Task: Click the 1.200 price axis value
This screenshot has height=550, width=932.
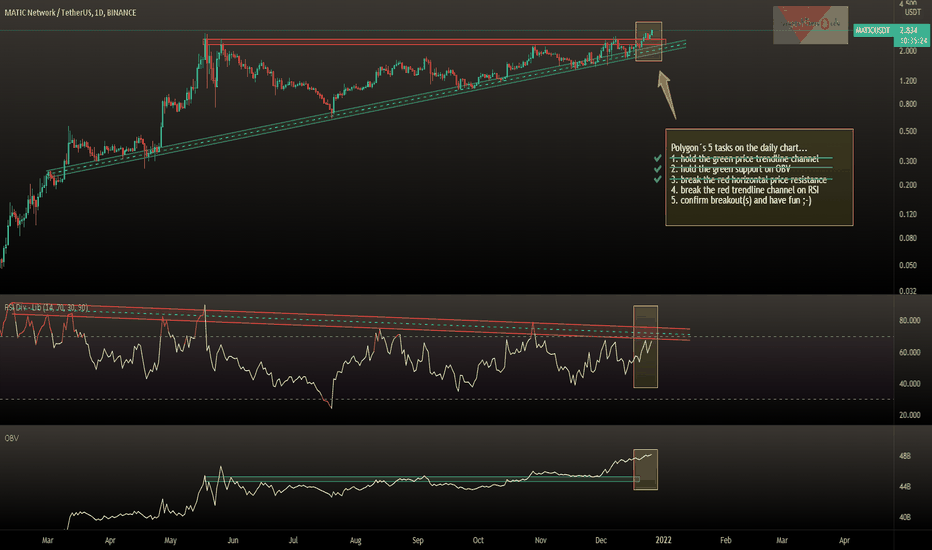Action: click(x=908, y=81)
